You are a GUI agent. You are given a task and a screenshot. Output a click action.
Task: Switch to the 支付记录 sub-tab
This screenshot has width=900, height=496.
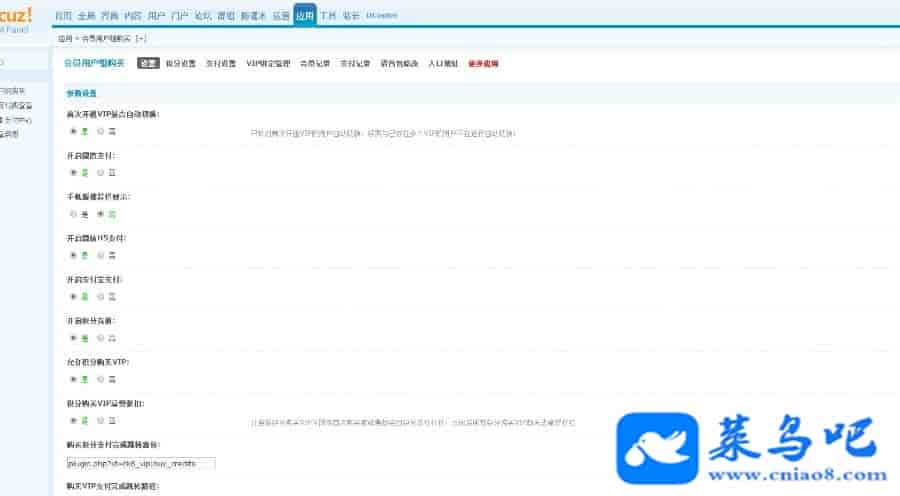[355, 63]
